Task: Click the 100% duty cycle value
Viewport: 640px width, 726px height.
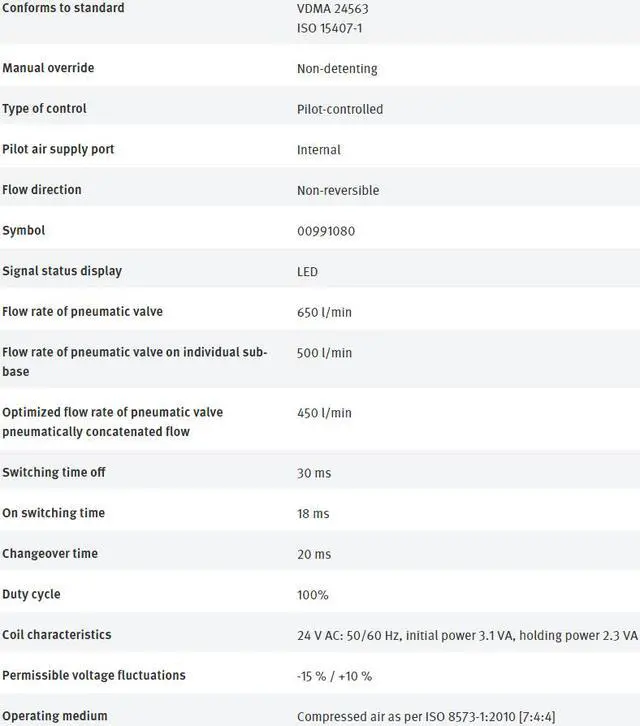Action: coord(313,595)
